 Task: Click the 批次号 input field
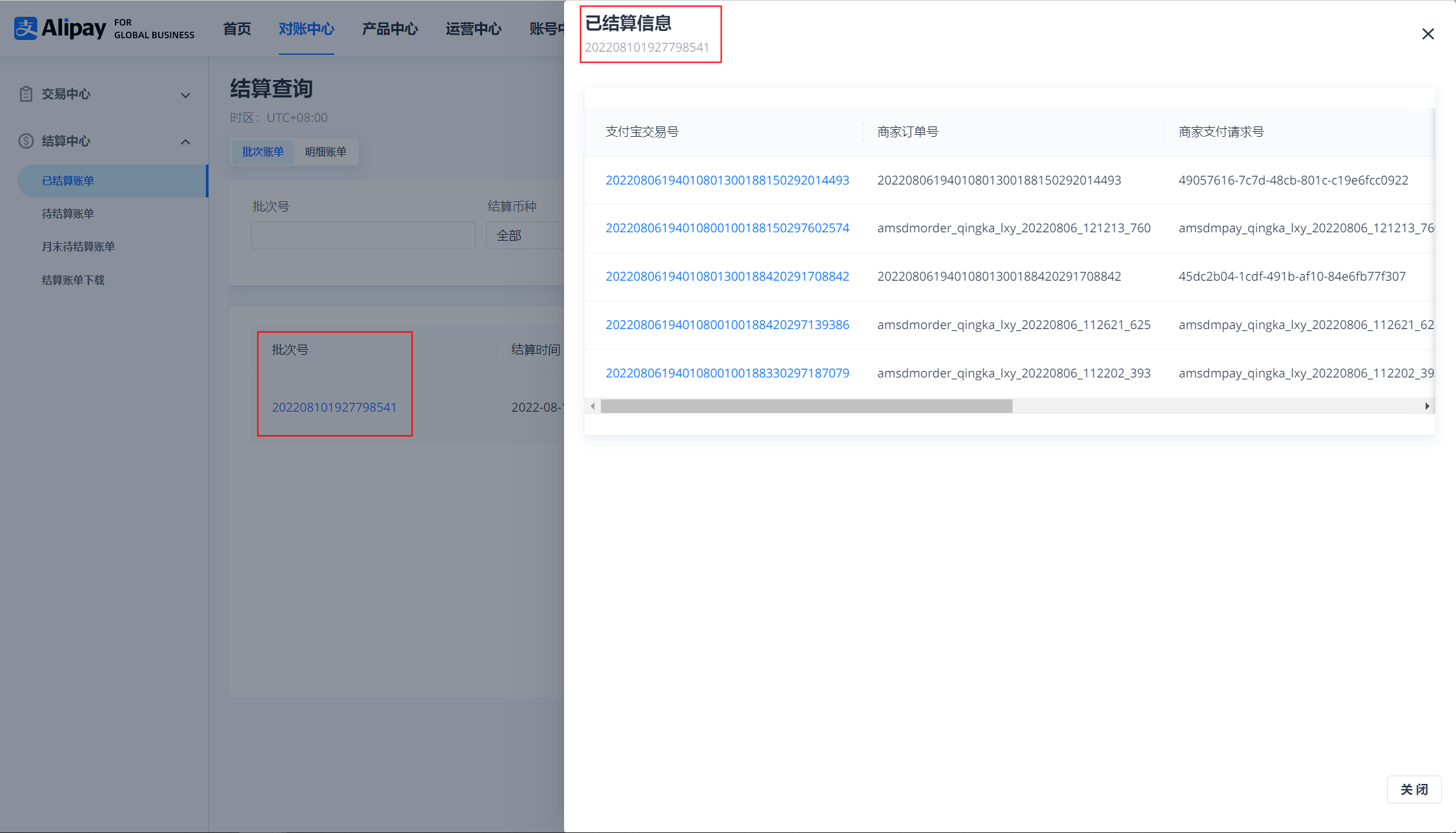363,236
